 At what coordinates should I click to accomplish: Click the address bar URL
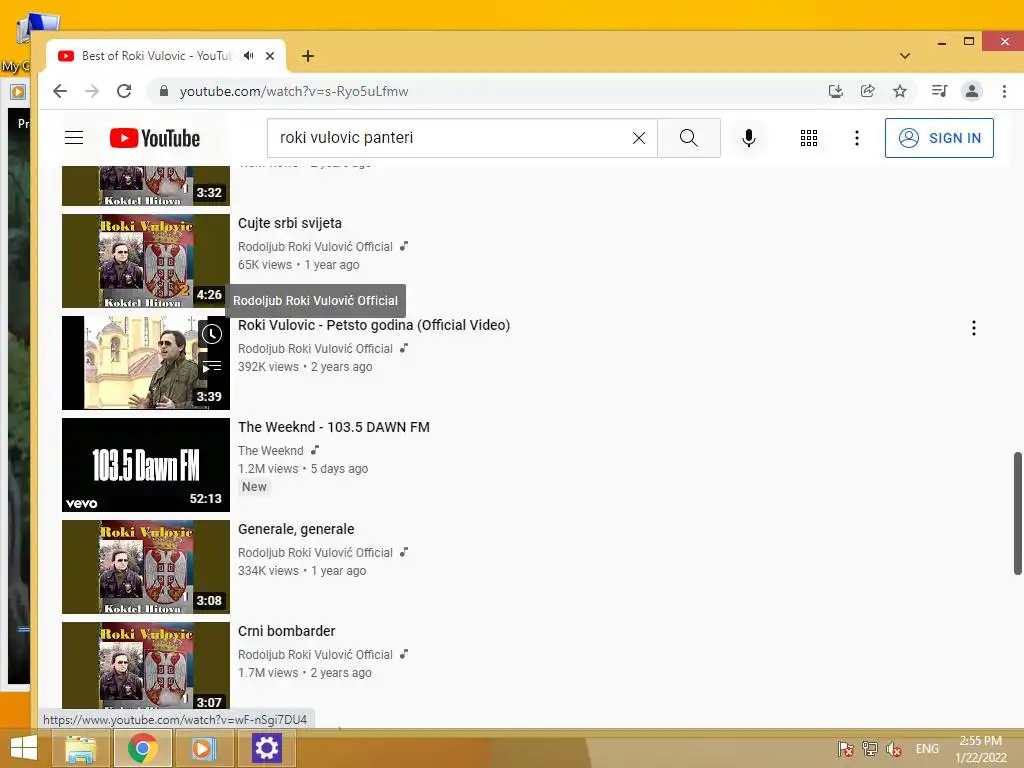tap(294, 91)
